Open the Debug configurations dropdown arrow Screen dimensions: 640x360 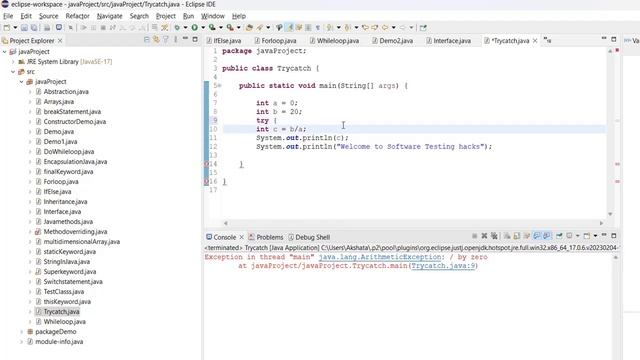tap(185, 27)
